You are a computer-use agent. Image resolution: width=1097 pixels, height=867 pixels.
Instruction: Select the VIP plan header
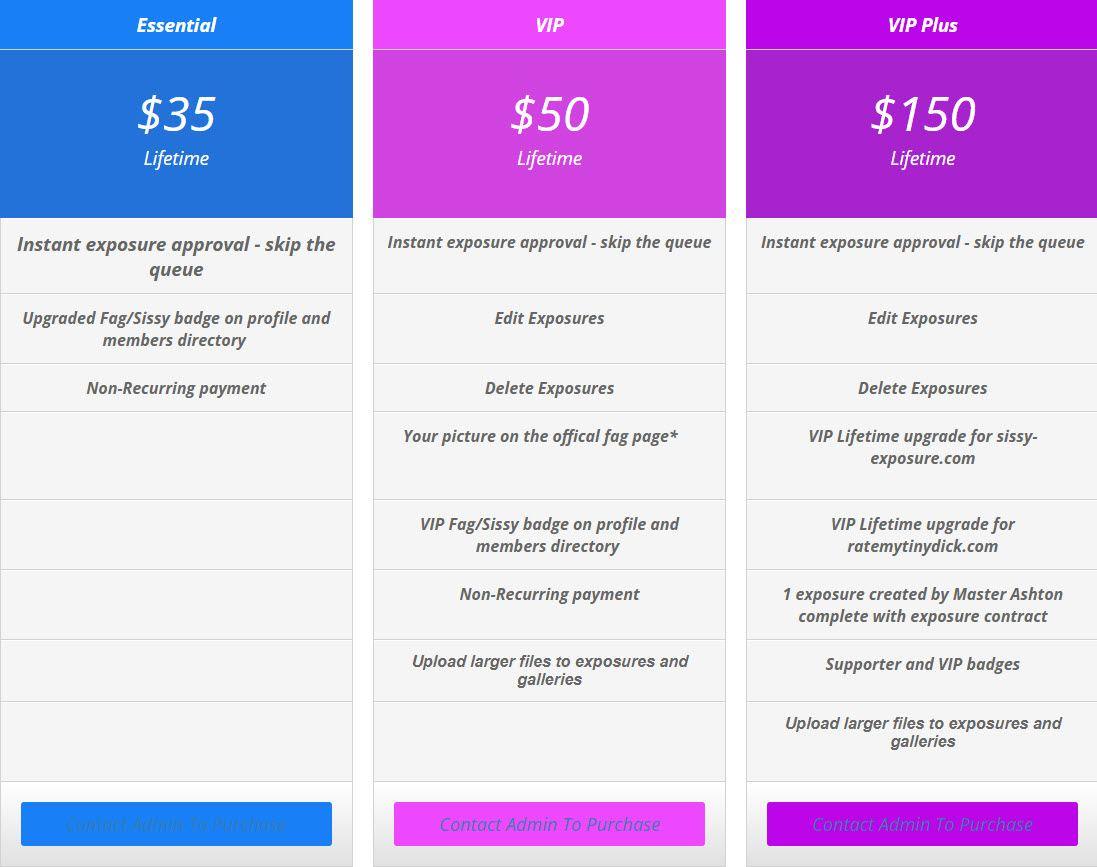point(549,25)
